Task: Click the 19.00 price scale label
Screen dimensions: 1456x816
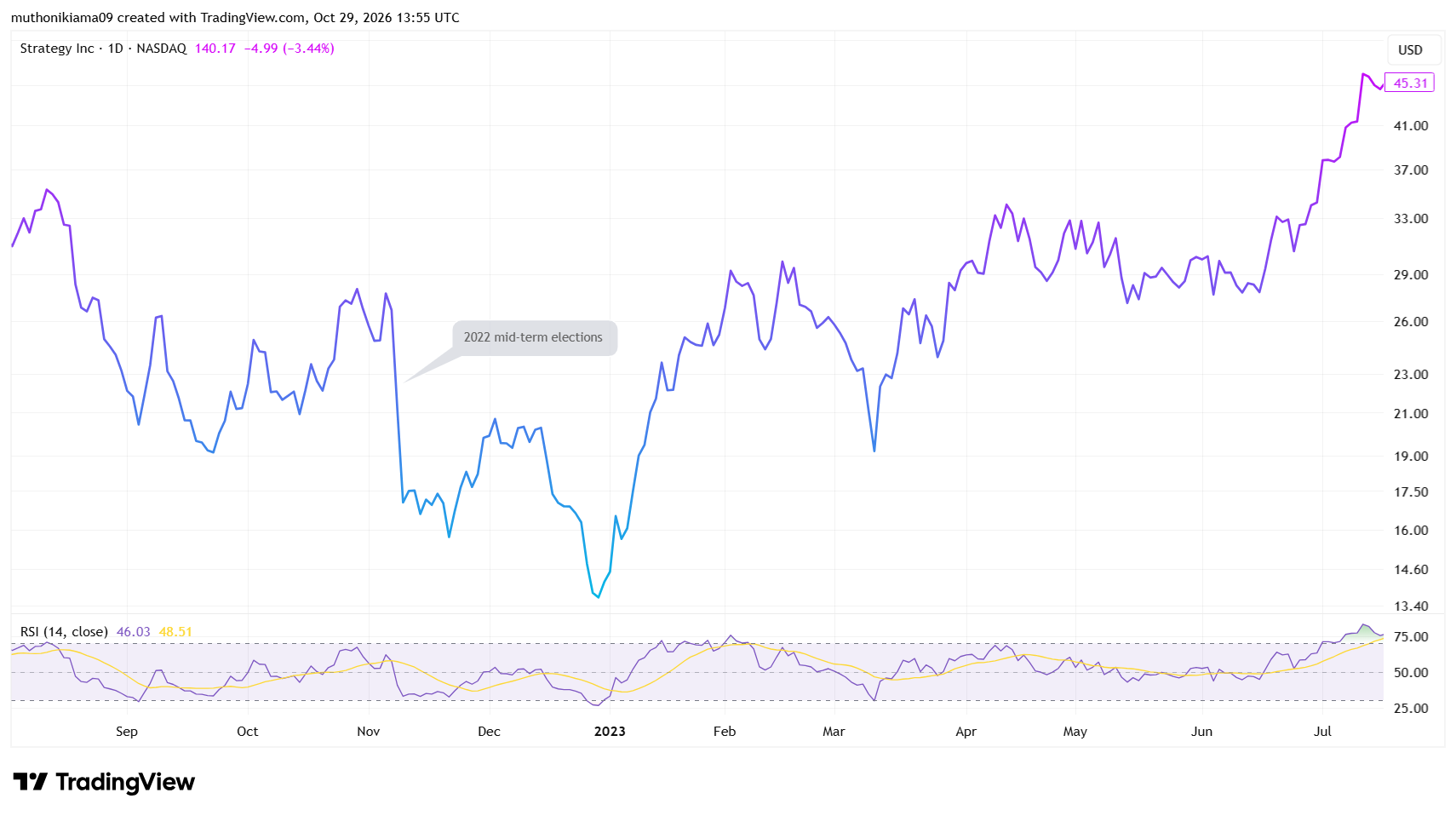Action: 1411,457
